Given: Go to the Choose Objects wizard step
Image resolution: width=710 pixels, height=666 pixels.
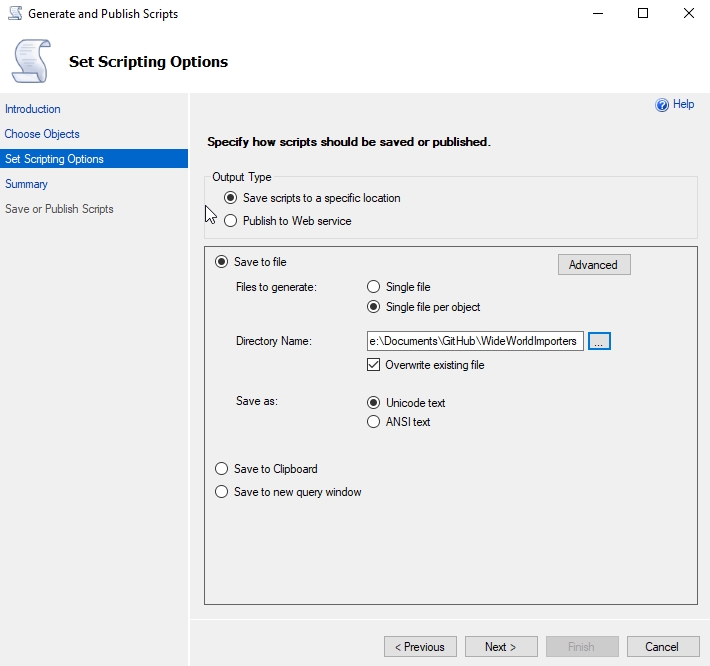Looking at the screenshot, I should click(x=42, y=134).
